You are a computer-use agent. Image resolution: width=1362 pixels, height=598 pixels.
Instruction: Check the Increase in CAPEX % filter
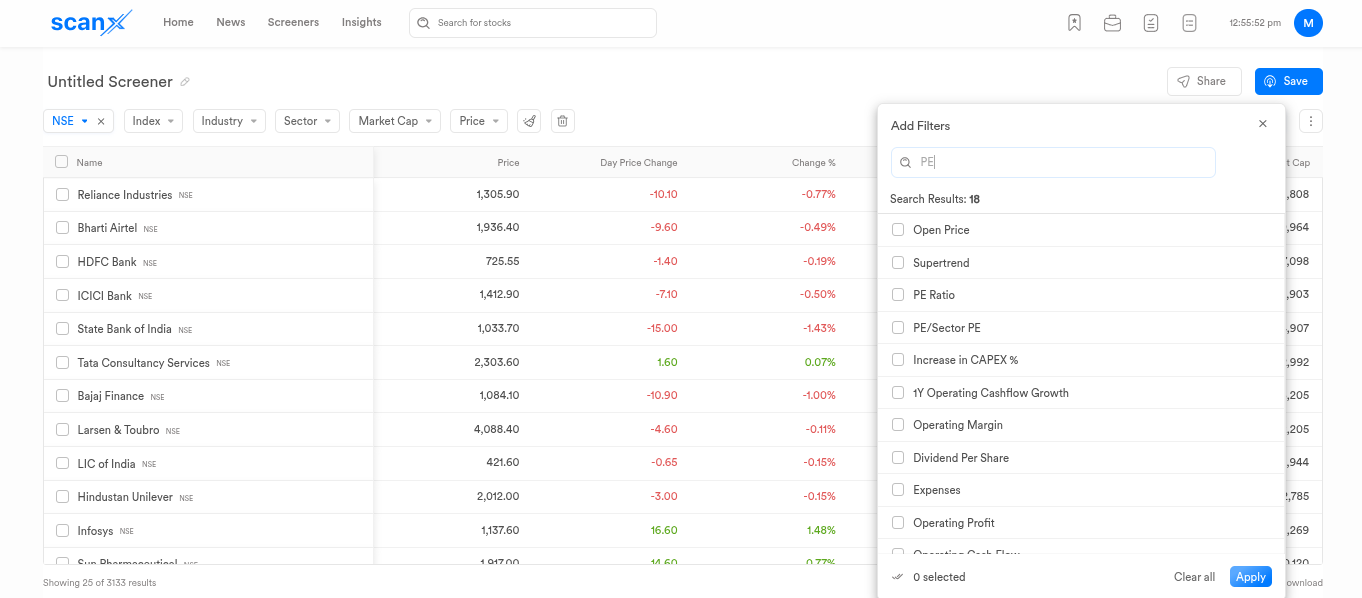898,360
